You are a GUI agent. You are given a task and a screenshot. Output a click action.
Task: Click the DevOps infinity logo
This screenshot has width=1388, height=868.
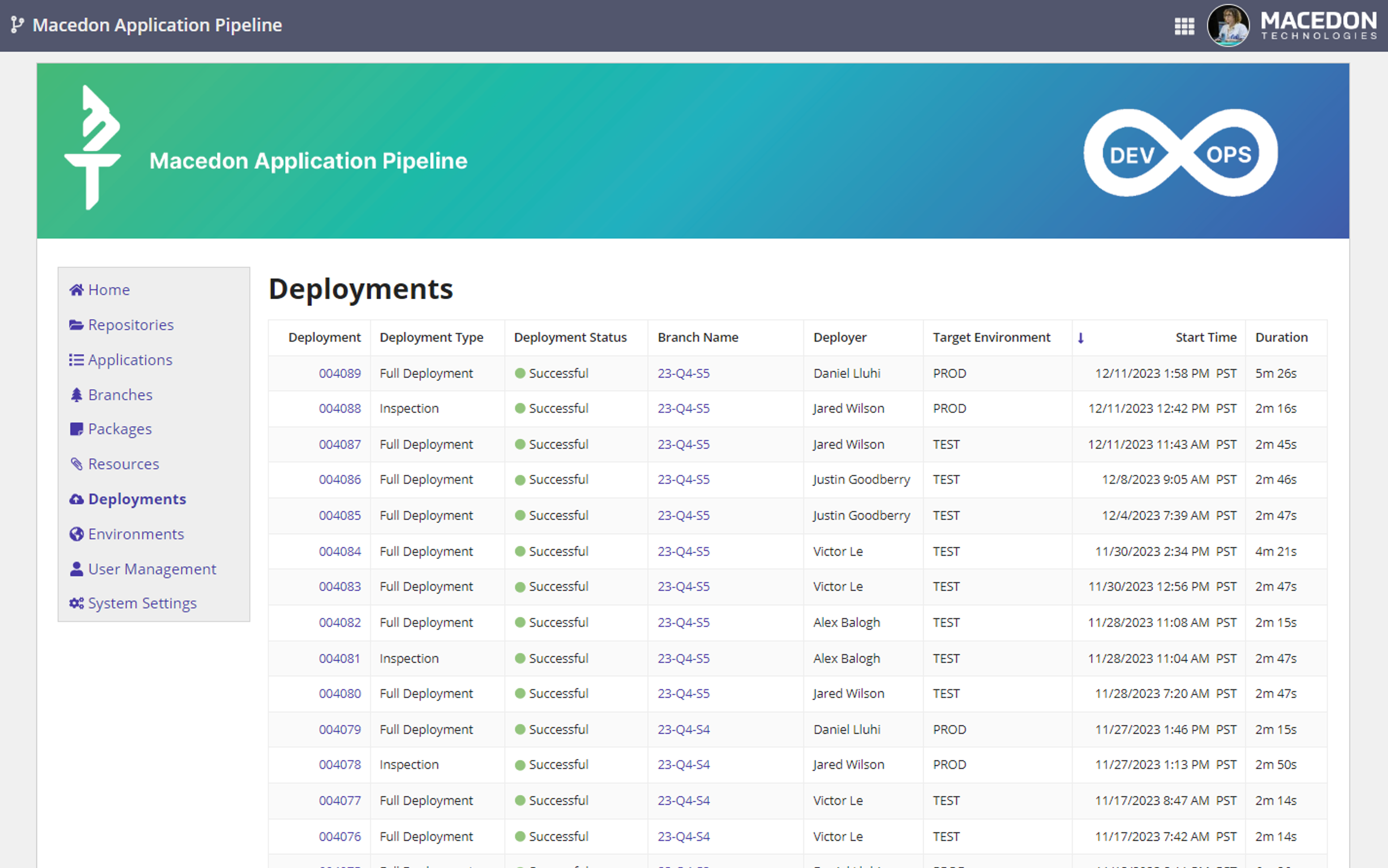[x=1180, y=153]
